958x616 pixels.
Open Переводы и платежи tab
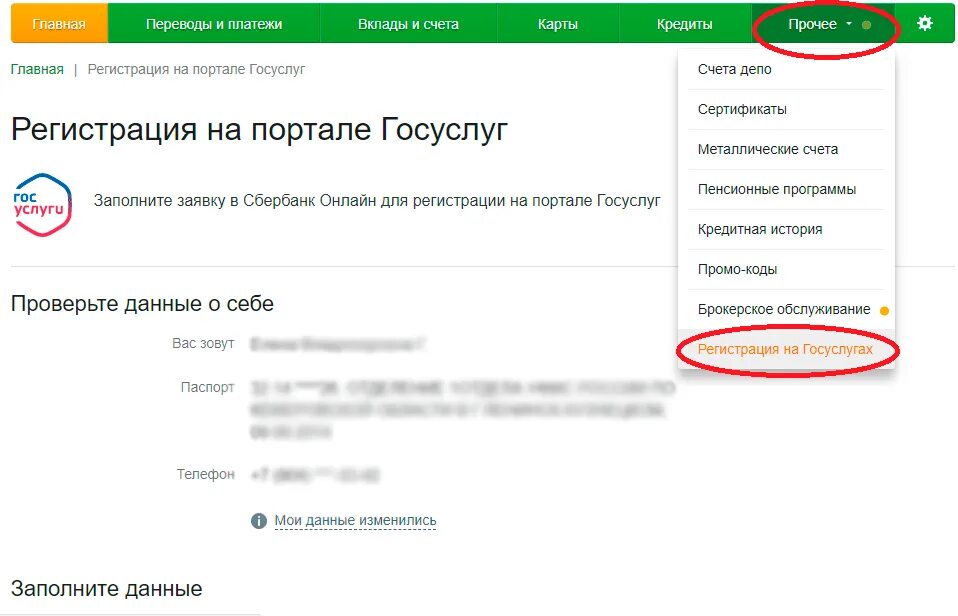(214, 24)
